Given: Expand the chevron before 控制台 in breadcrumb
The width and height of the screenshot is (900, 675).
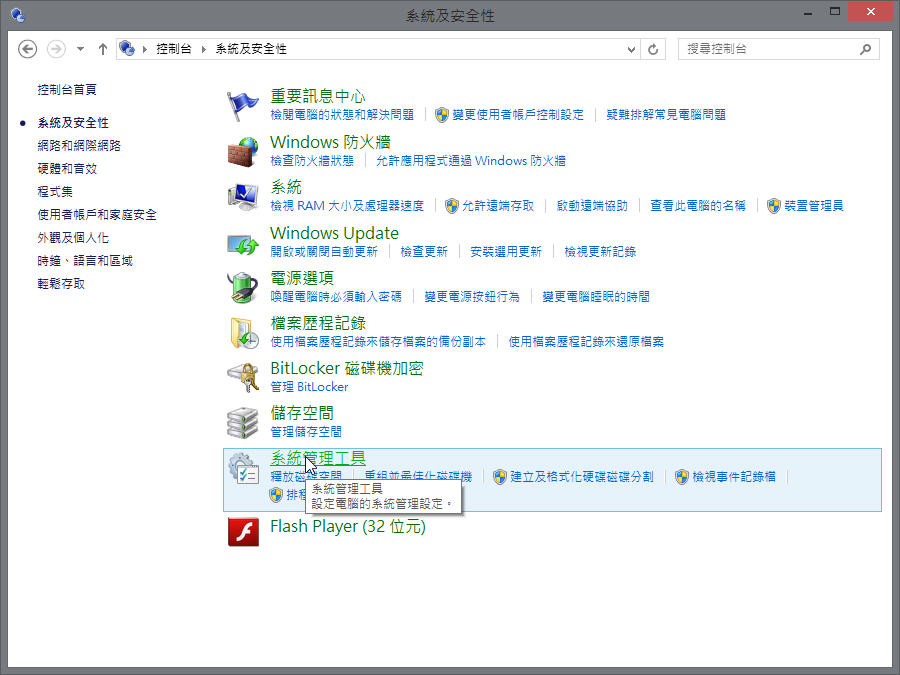Looking at the screenshot, I should tap(145, 49).
